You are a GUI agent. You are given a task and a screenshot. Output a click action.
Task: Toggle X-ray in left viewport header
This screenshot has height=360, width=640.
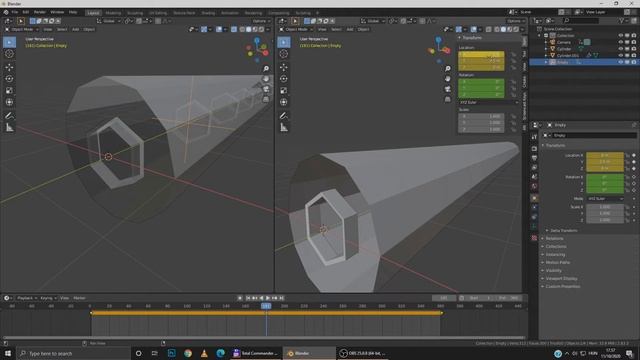click(x=234, y=29)
